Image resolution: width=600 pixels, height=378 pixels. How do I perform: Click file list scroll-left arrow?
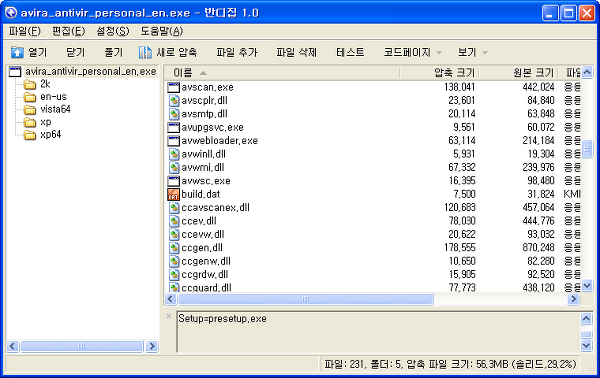coord(171,299)
